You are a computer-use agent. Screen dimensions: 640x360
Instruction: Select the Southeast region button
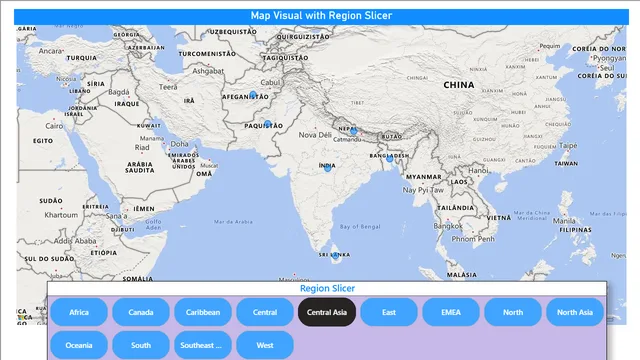(x=203, y=345)
